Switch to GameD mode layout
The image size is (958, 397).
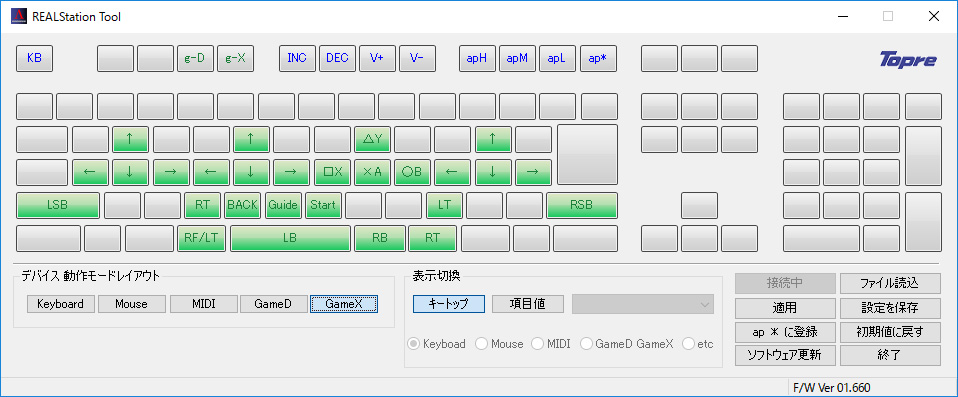click(x=273, y=304)
